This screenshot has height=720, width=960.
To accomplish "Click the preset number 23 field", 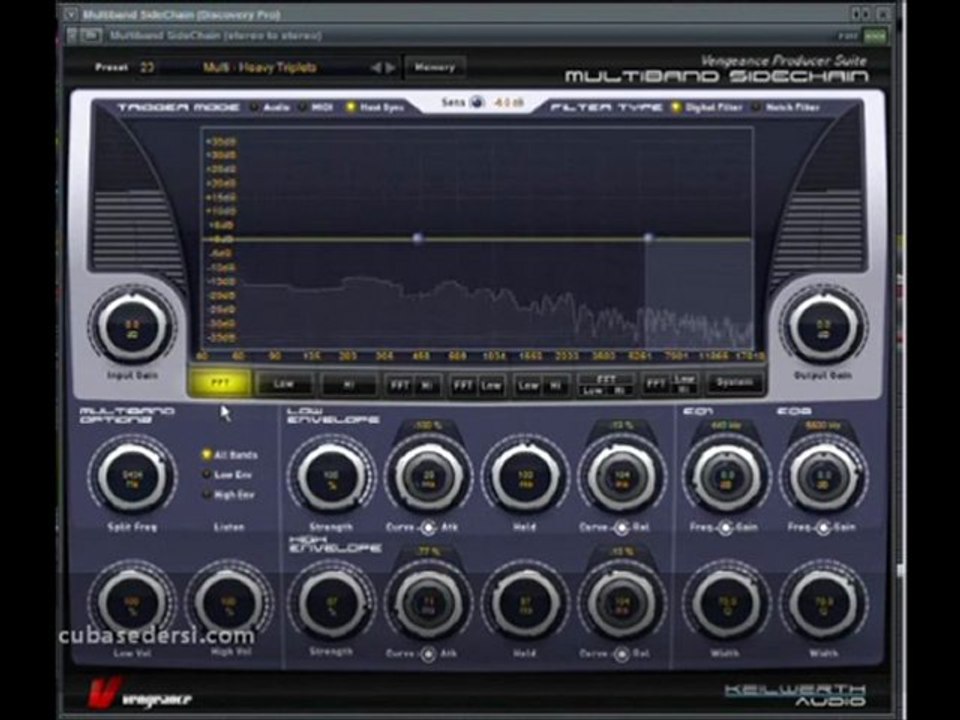I will [x=147, y=67].
